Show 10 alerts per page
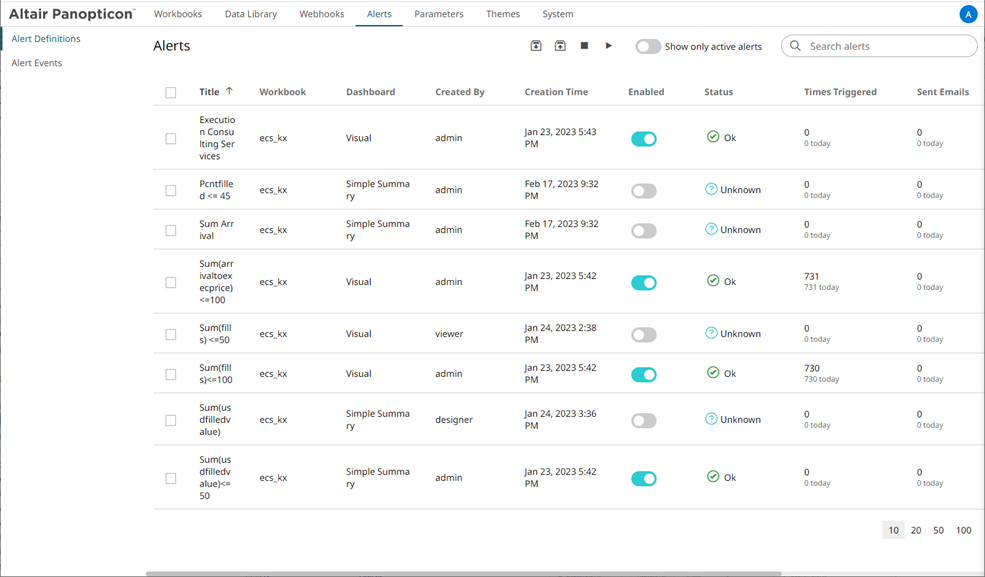 [x=893, y=530]
